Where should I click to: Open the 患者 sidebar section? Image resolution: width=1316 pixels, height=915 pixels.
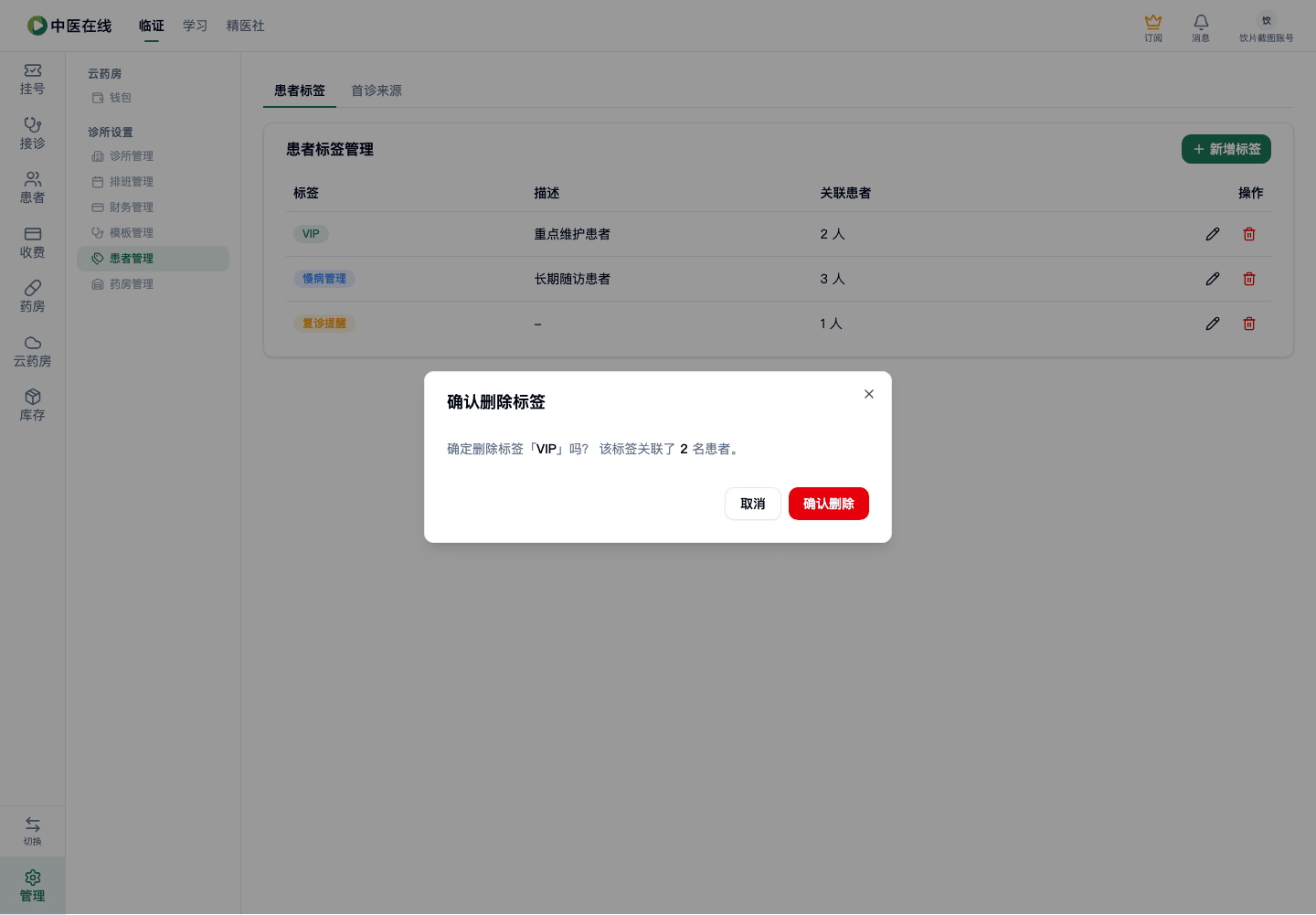[33, 188]
